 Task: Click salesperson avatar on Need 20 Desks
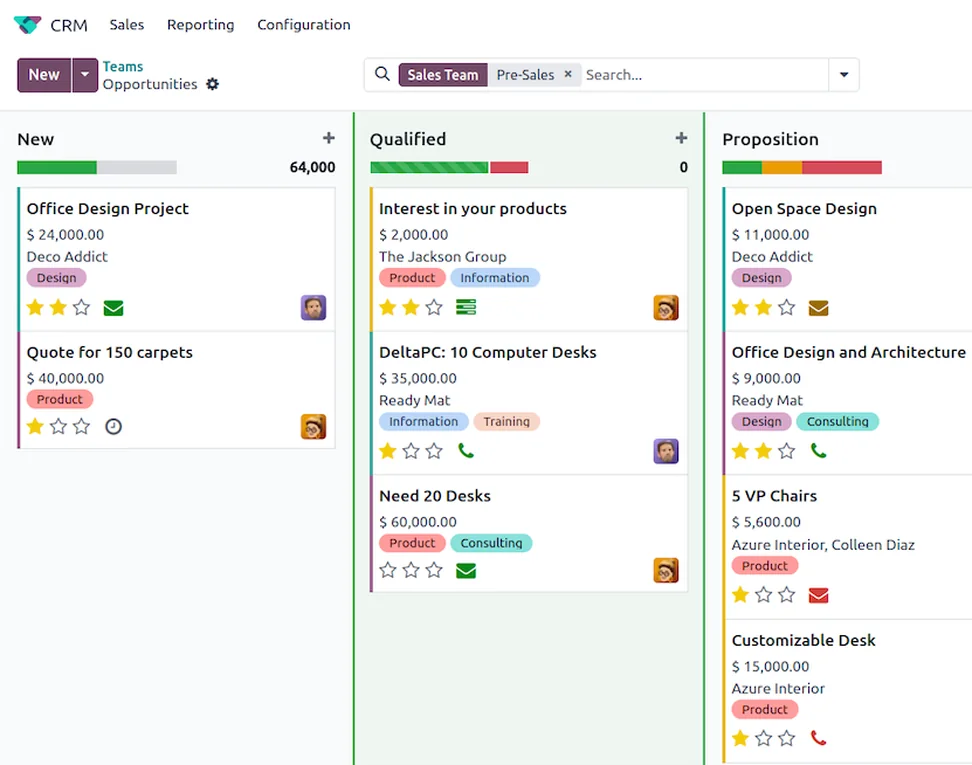[666, 570]
